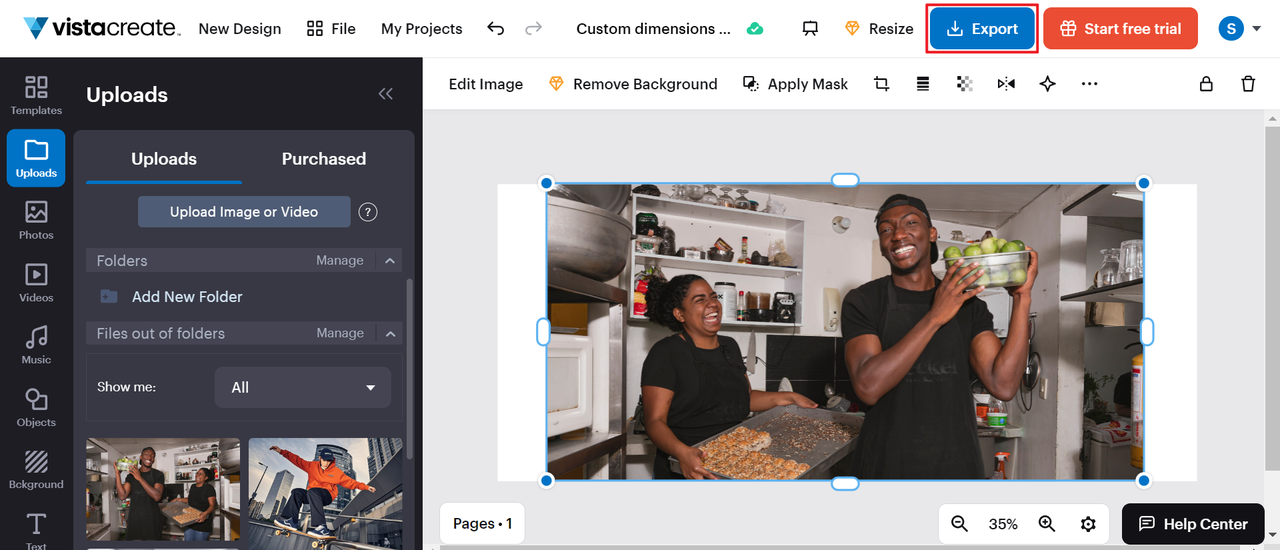This screenshot has width=1280, height=550.
Task: Click the bottom-right corner handle of image
Action: pyautogui.click(x=1144, y=481)
